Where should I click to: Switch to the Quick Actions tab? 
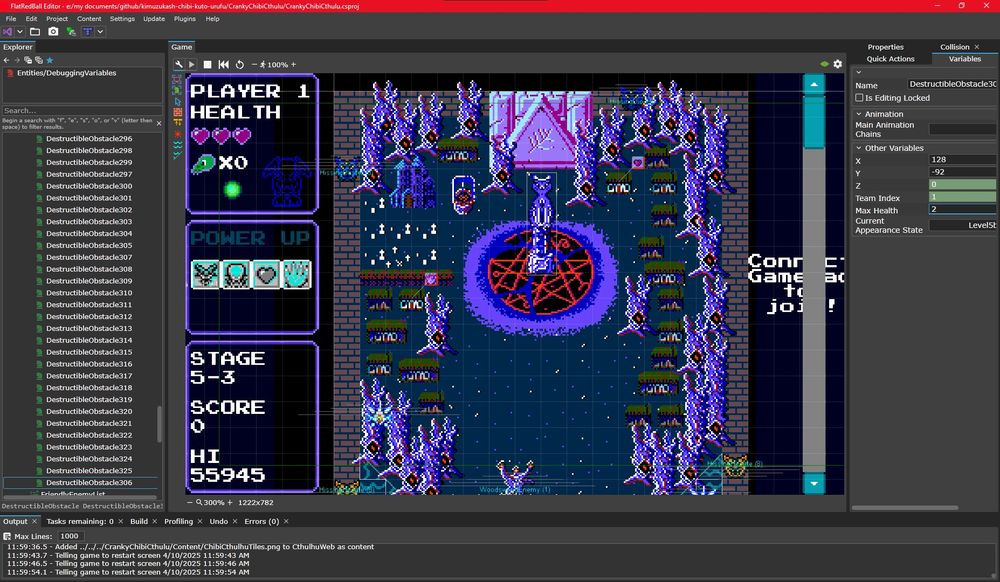point(890,59)
